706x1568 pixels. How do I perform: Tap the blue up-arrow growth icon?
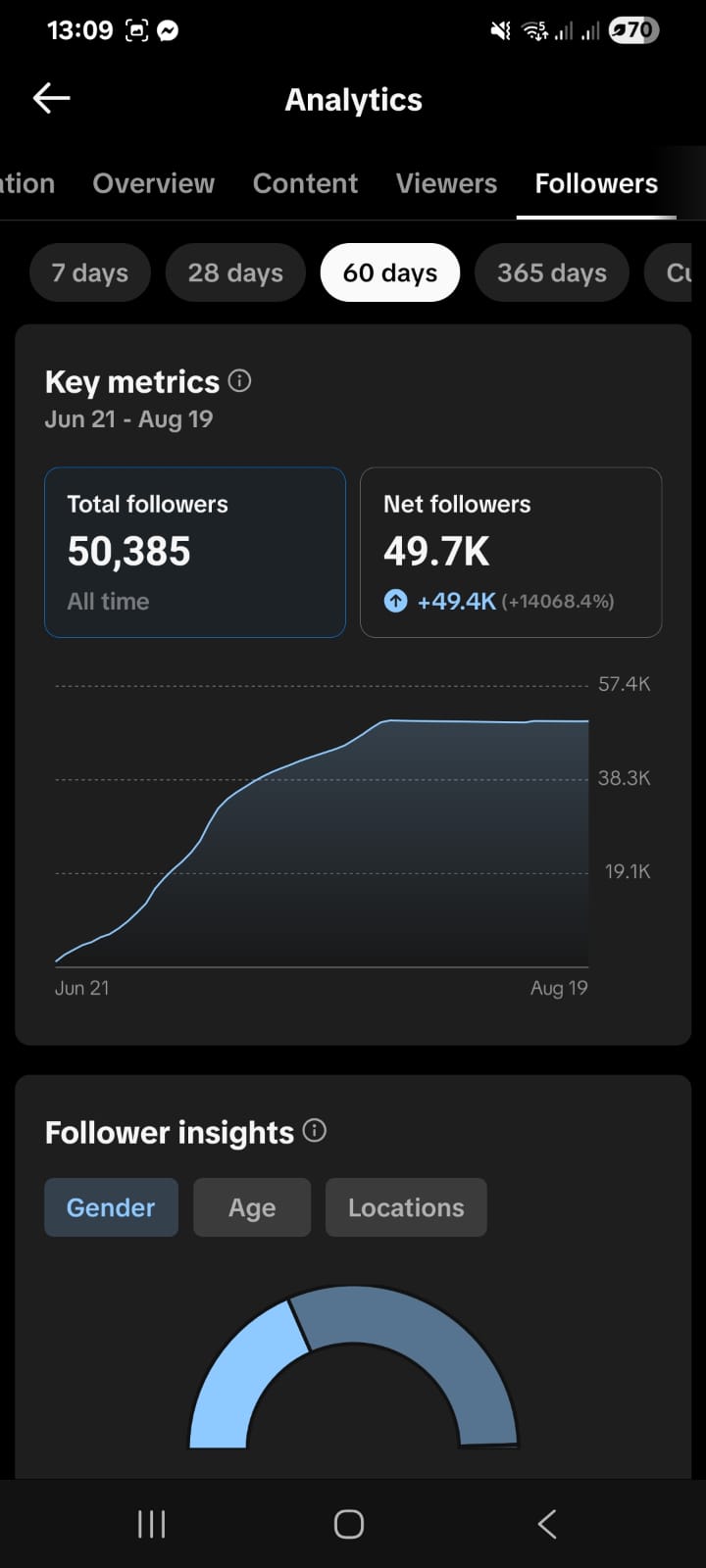395,601
